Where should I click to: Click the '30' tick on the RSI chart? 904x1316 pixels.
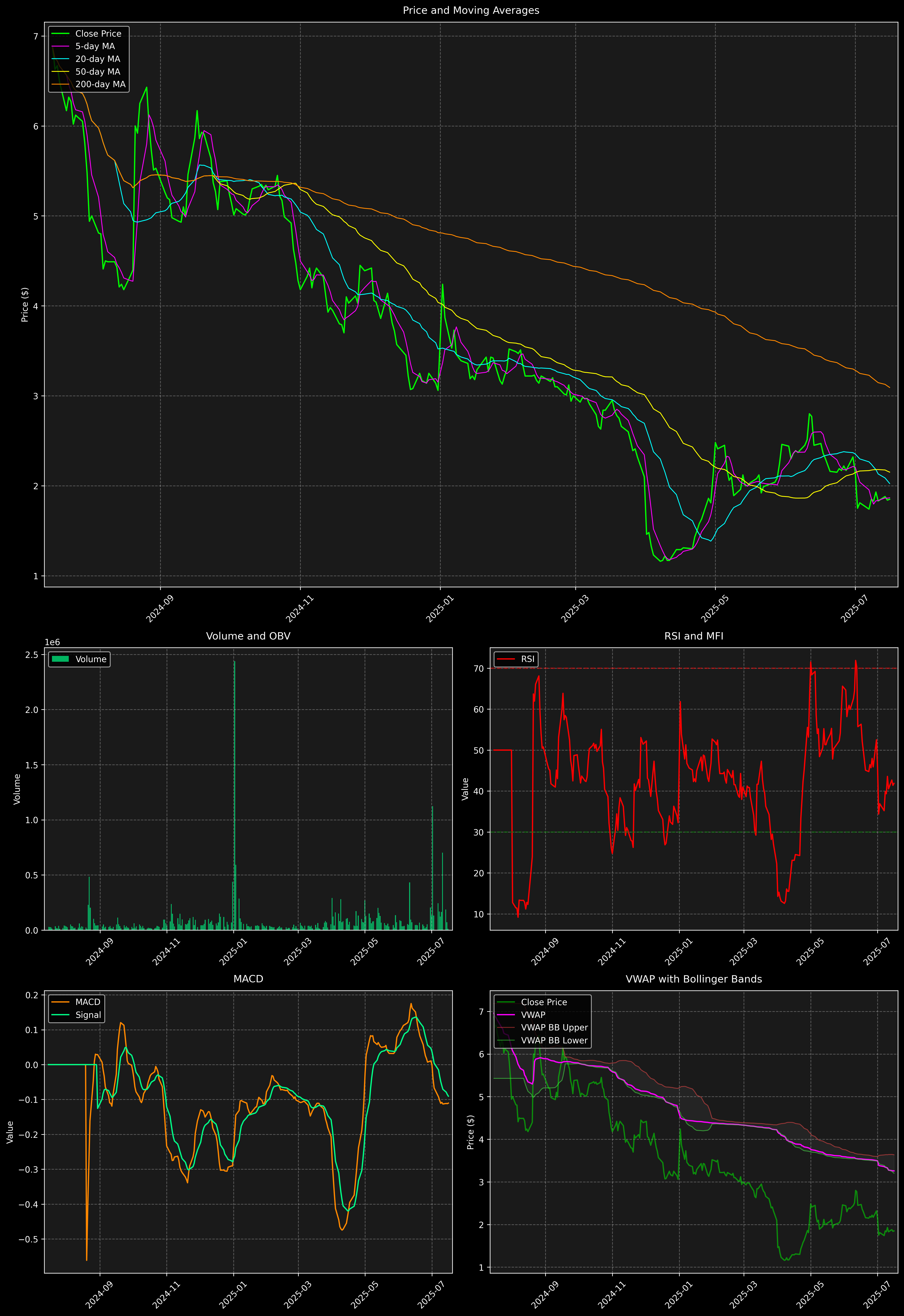(x=479, y=832)
